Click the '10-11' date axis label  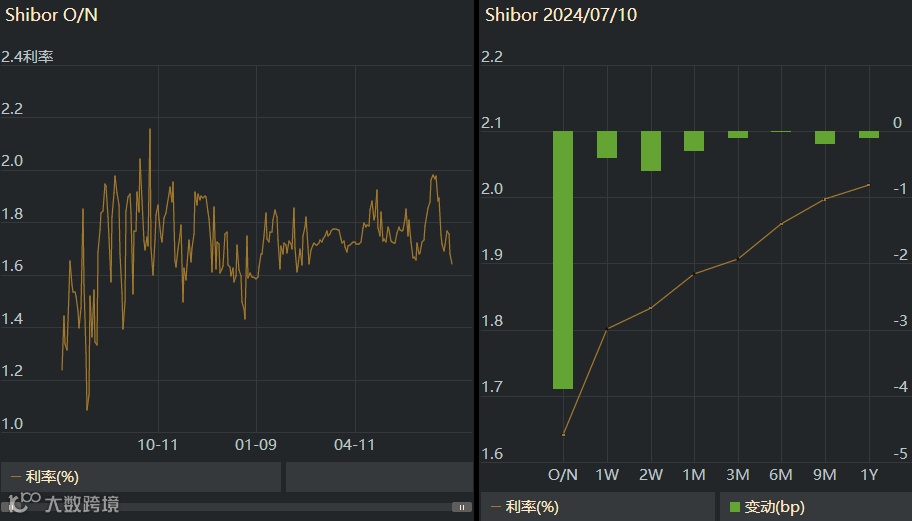(158, 445)
